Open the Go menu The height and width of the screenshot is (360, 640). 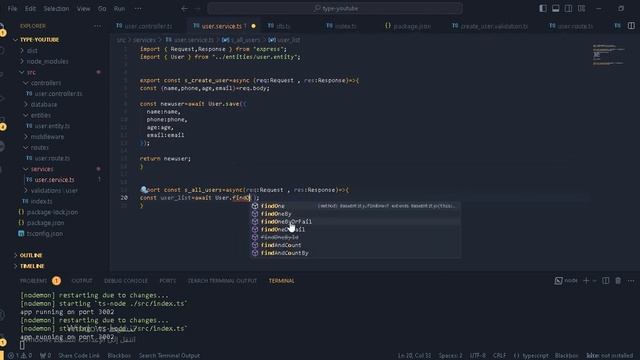[102, 9]
